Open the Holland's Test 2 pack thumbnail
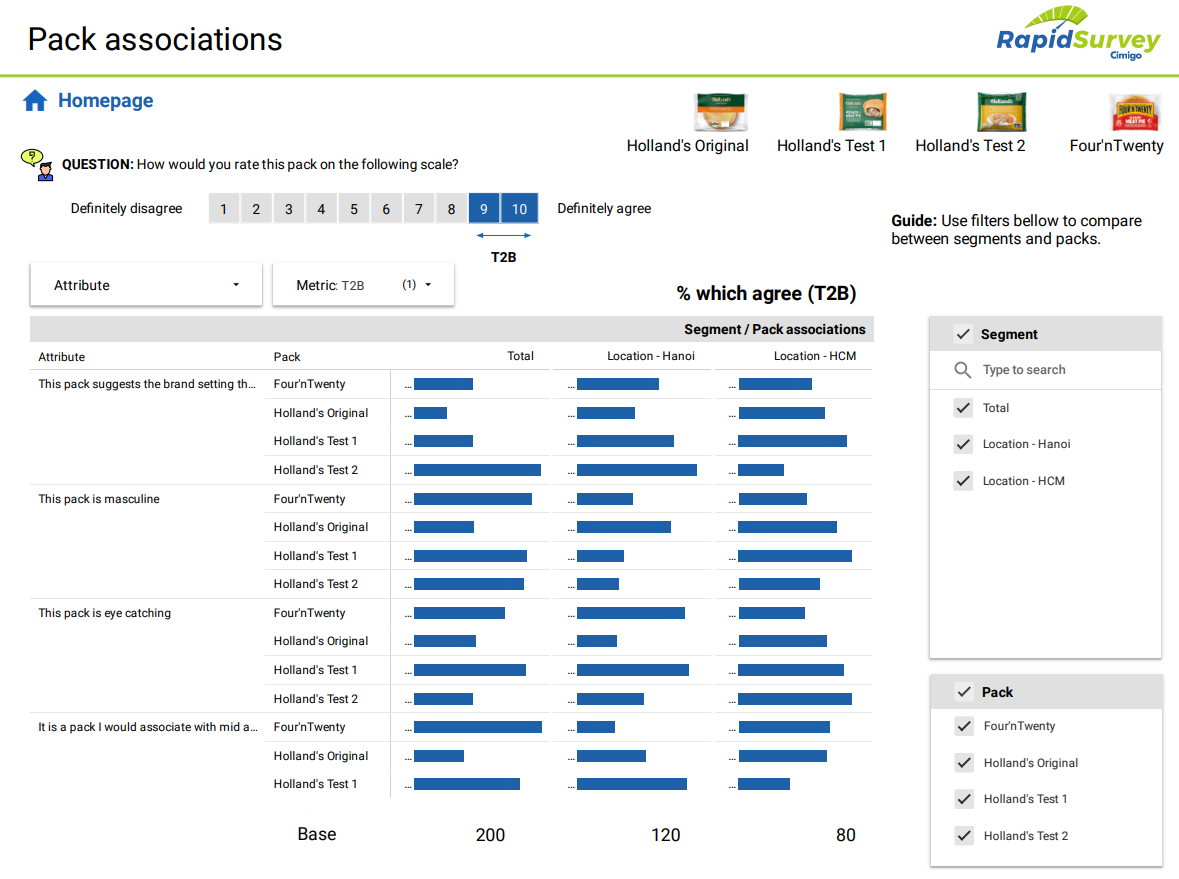This screenshot has width=1179, height=879. tap(1001, 111)
